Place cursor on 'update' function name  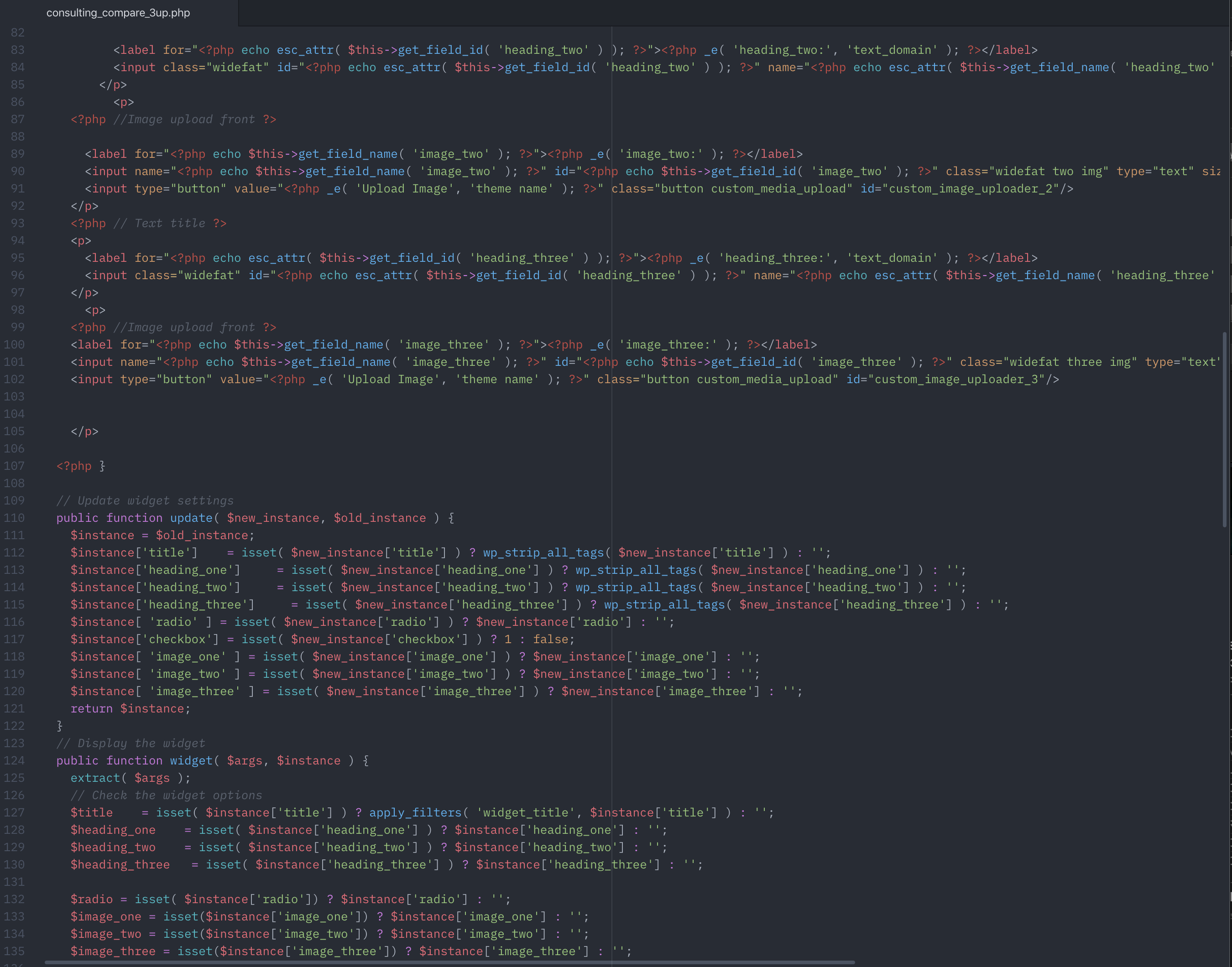(191, 518)
